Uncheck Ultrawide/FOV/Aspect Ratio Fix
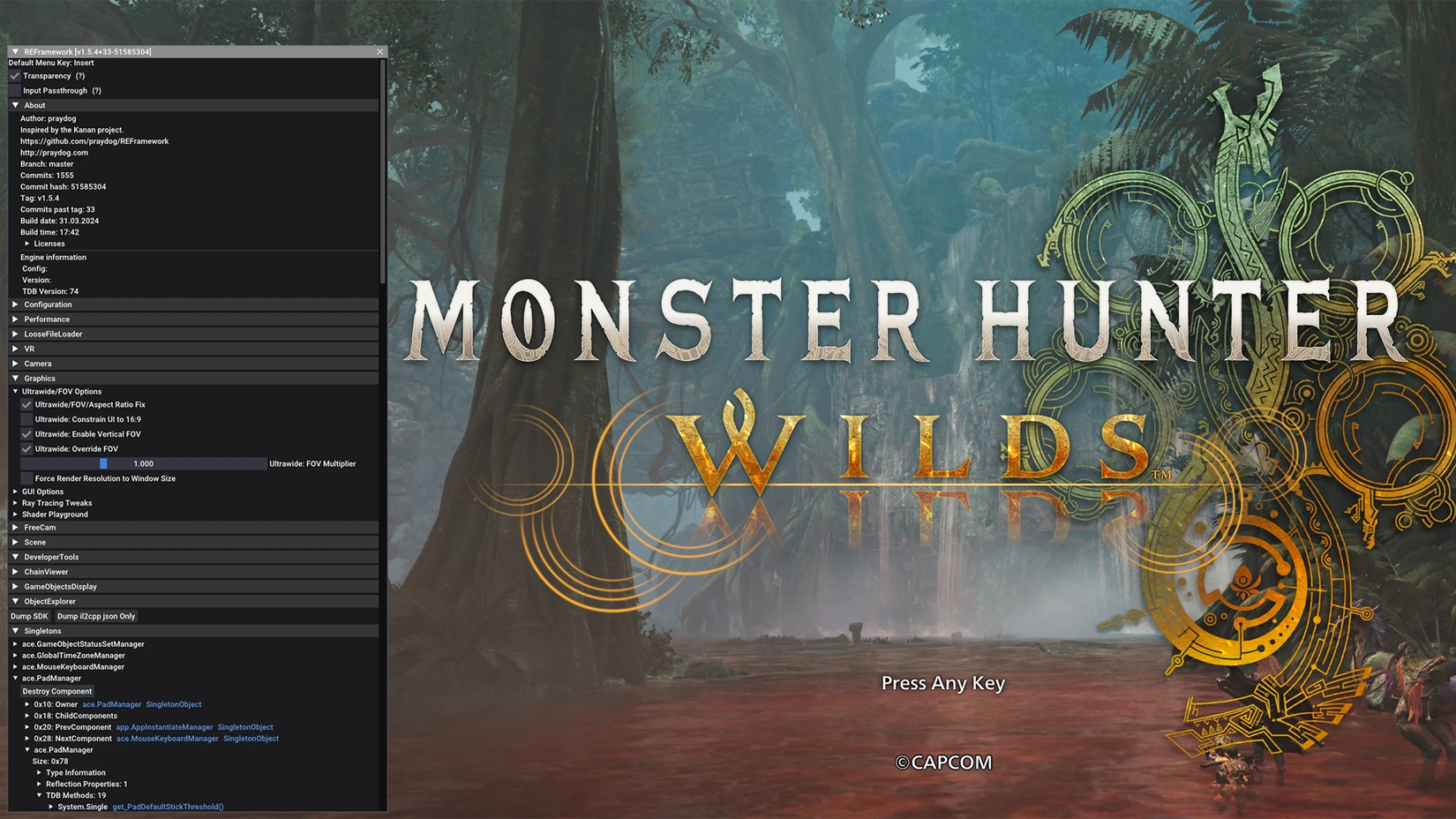 pos(26,405)
